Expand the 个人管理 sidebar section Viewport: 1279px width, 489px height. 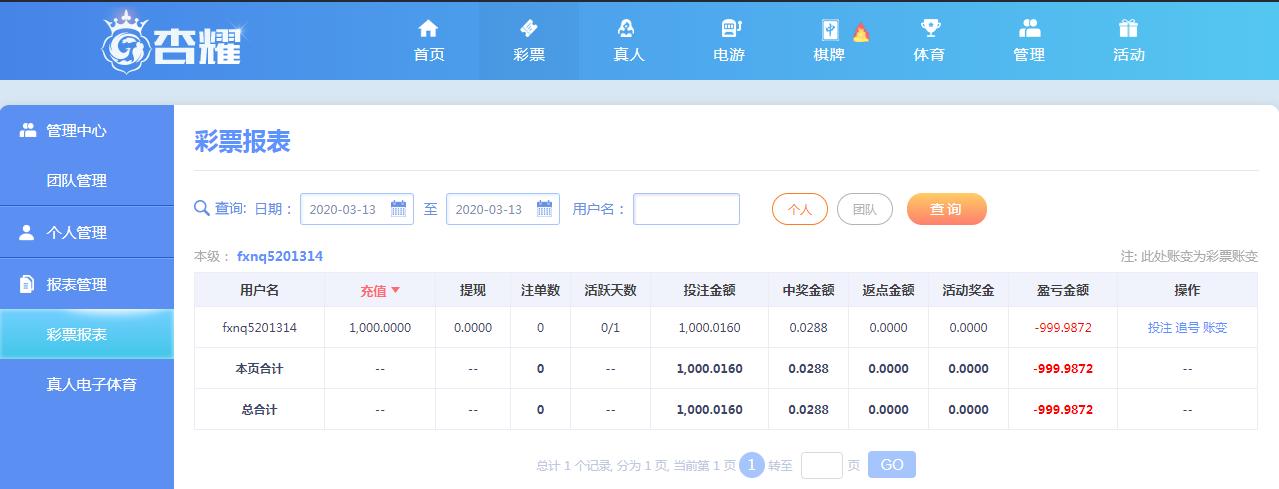(x=87, y=232)
